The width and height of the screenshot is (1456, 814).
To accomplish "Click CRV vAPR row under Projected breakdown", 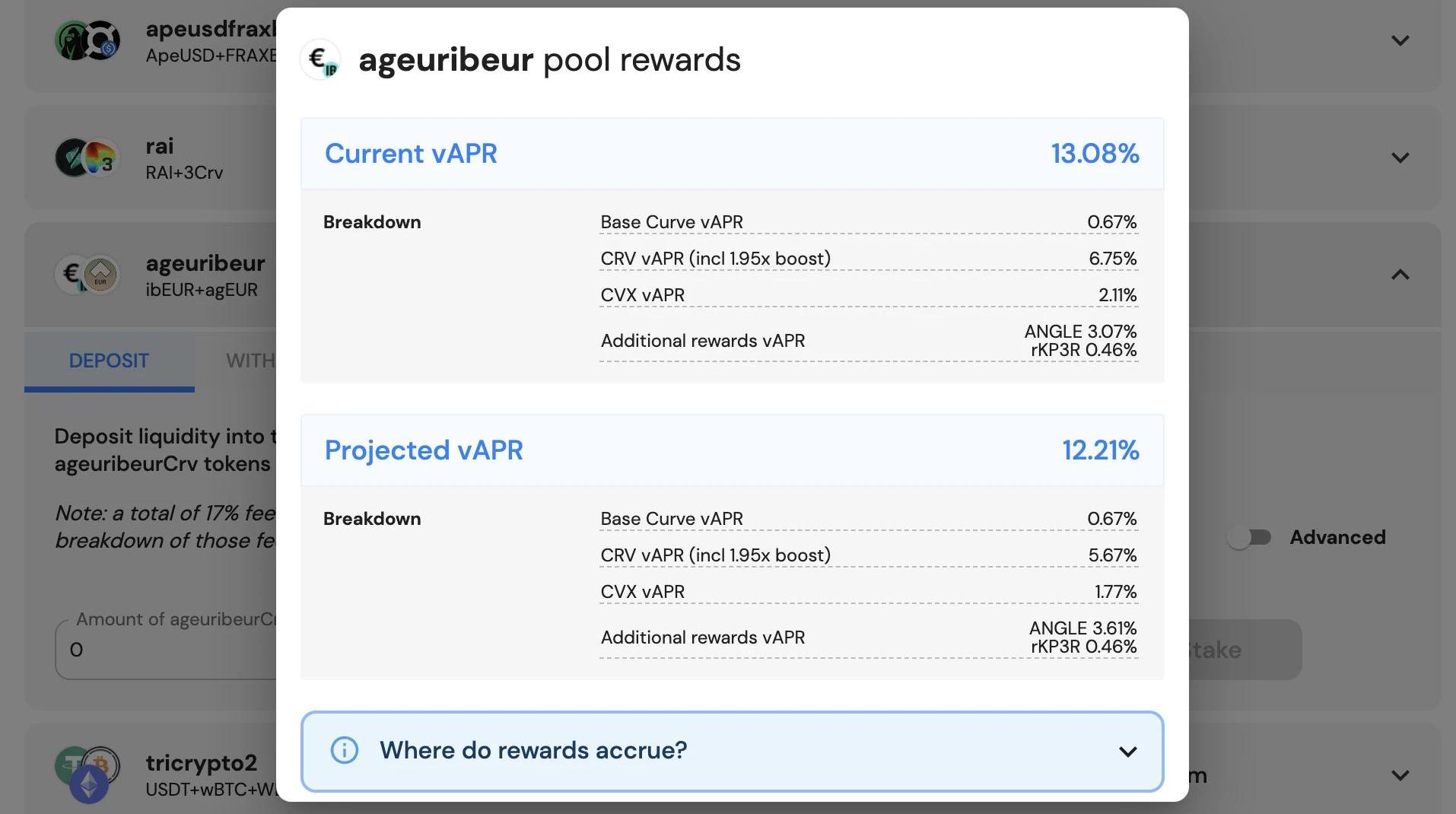I will coord(869,555).
